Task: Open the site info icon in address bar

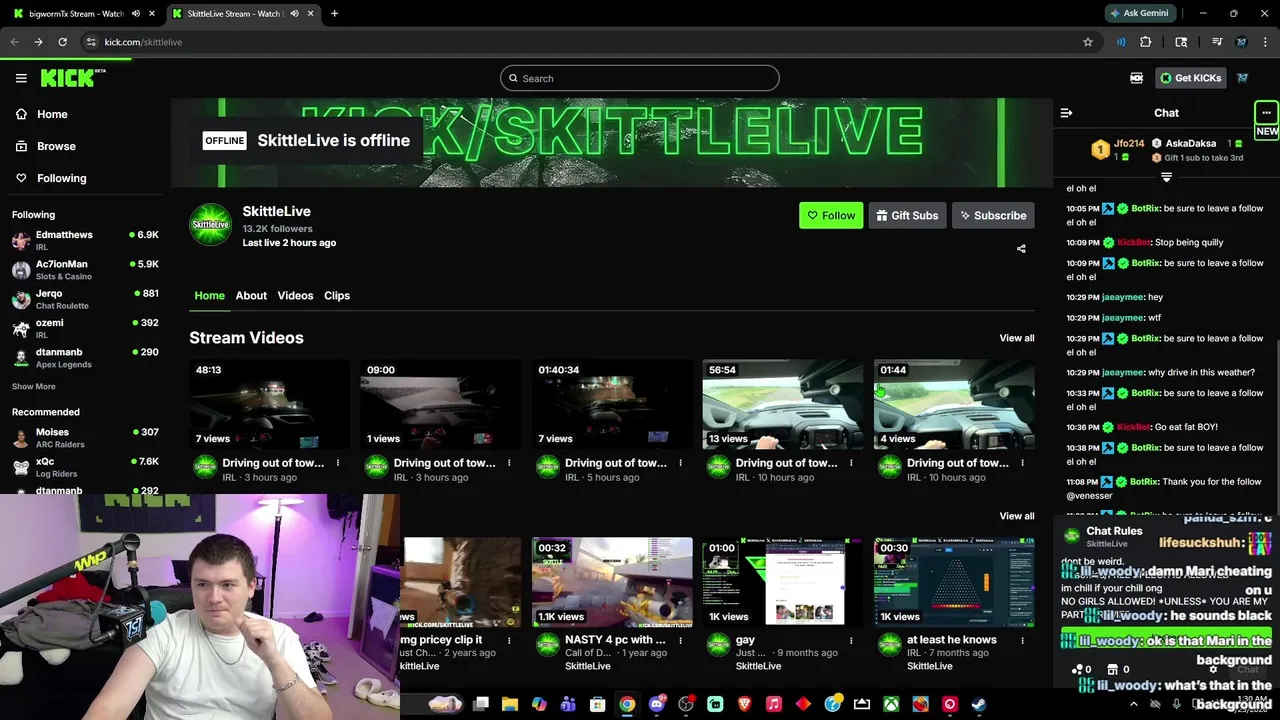Action: (91, 42)
